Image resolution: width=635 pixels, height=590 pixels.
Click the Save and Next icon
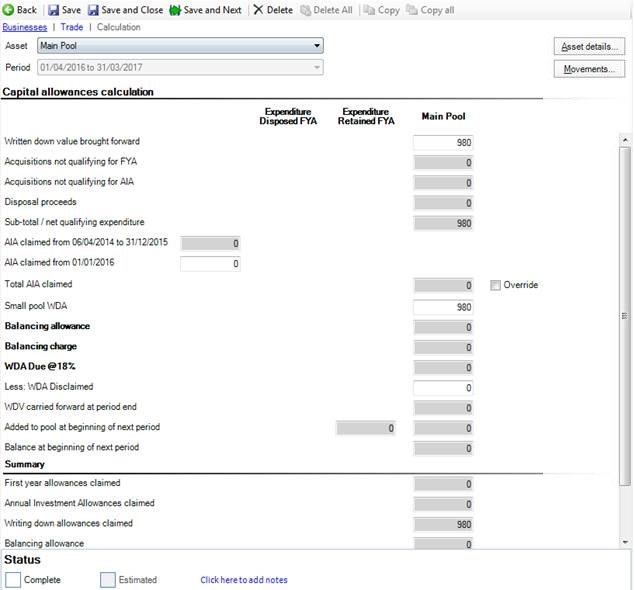175,10
